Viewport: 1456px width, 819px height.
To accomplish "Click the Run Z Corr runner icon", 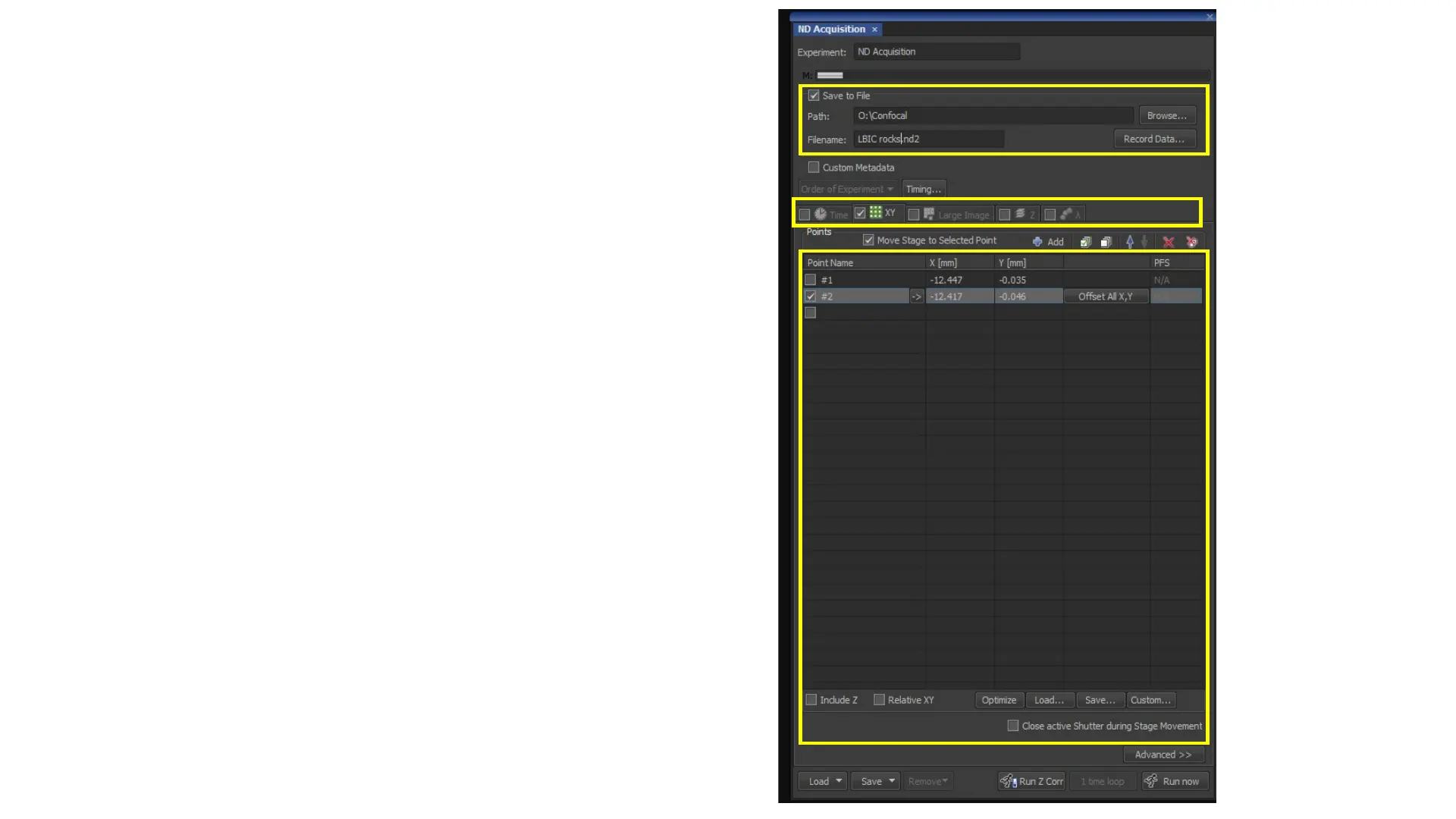I will [1009, 781].
